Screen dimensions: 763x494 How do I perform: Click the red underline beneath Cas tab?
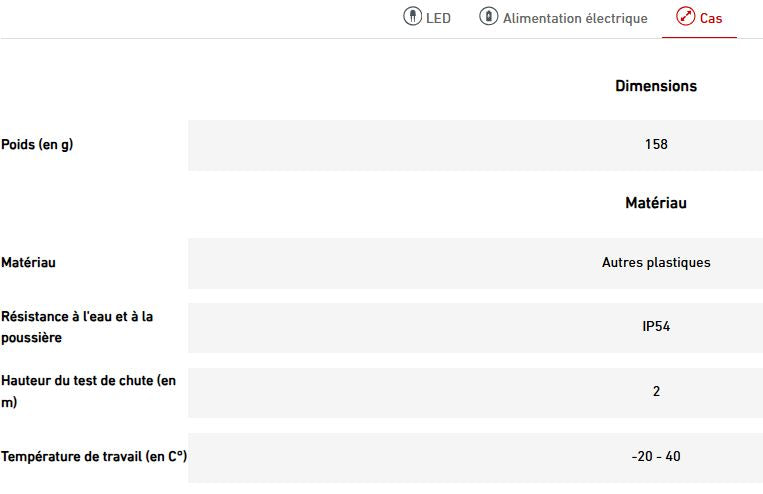coord(699,37)
